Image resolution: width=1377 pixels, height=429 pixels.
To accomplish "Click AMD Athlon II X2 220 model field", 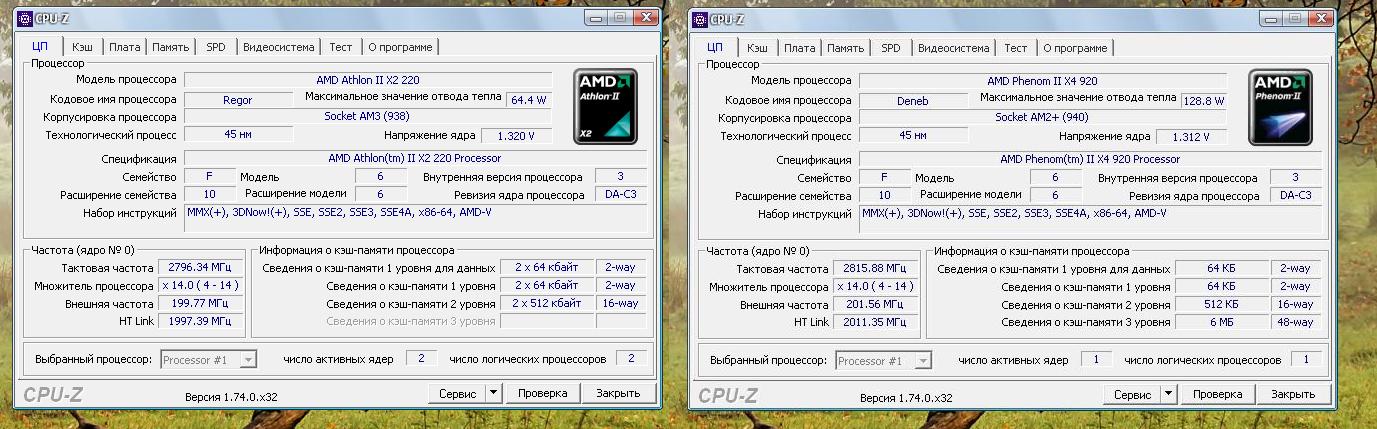I will coord(368,80).
